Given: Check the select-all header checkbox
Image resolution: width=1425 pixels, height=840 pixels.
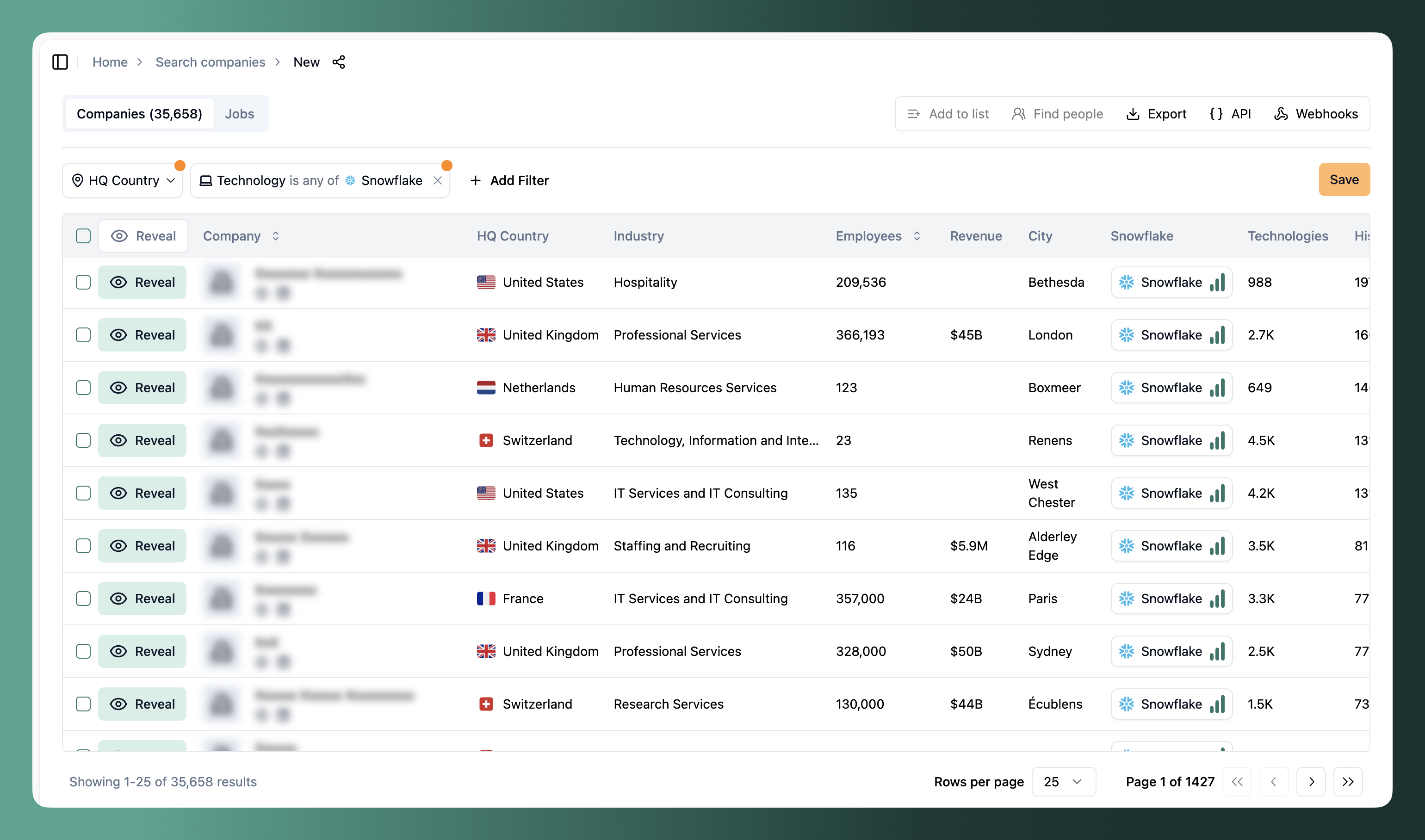Looking at the screenshot, I should coord(83,236).
